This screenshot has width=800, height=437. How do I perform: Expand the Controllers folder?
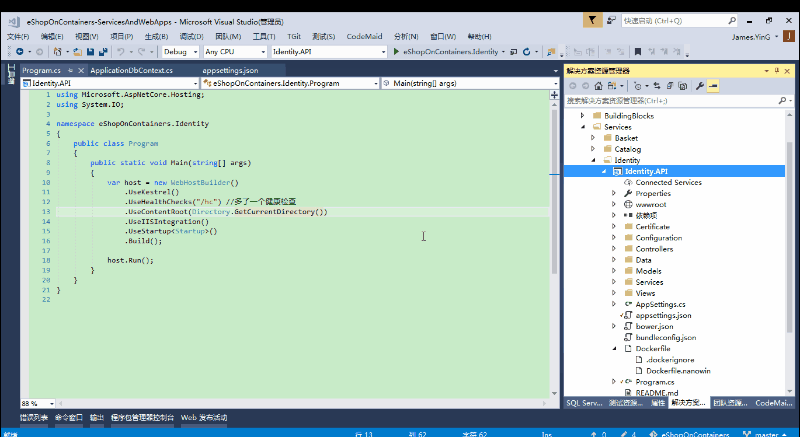click(x=614, y=249)
